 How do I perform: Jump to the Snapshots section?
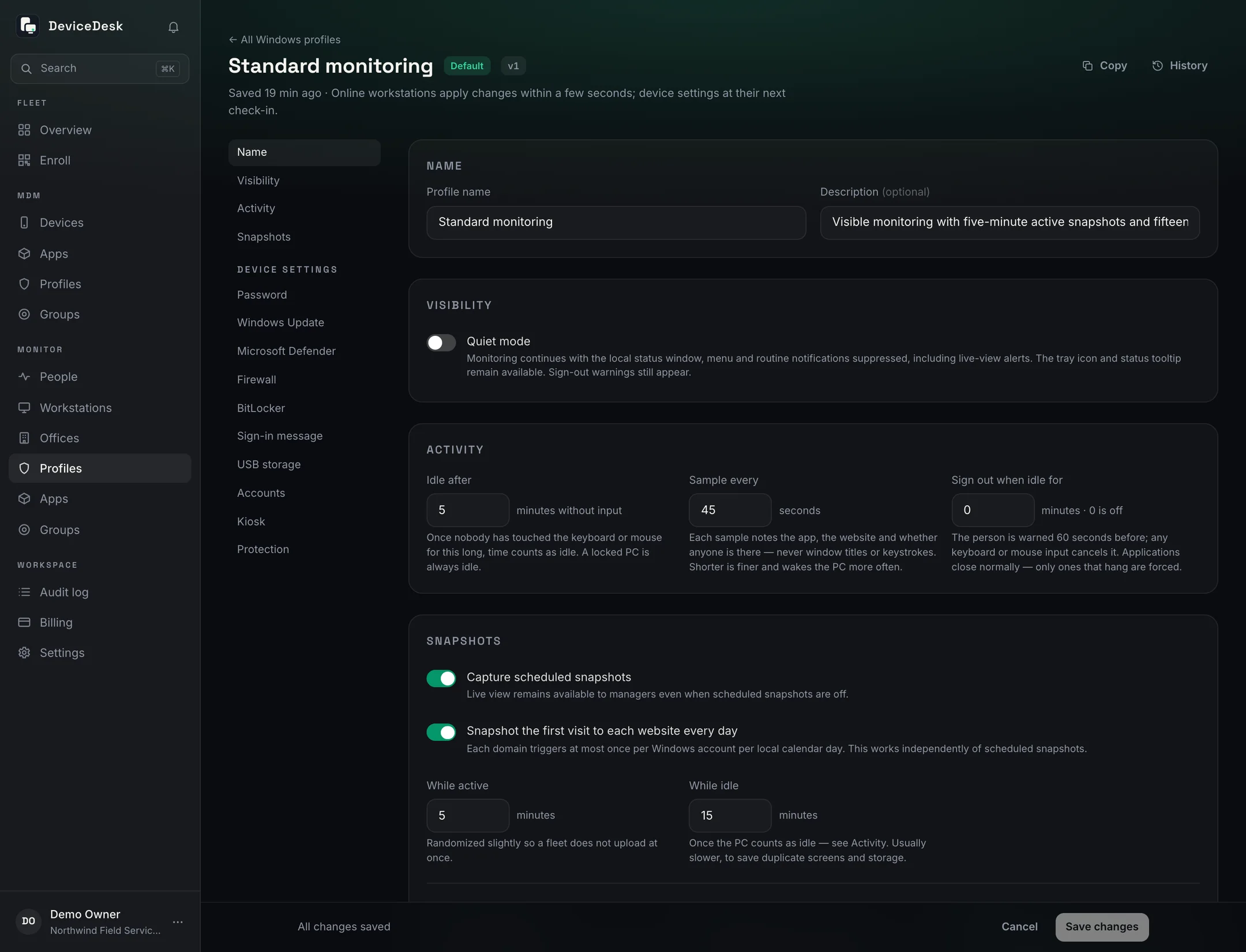click(305, 237)
